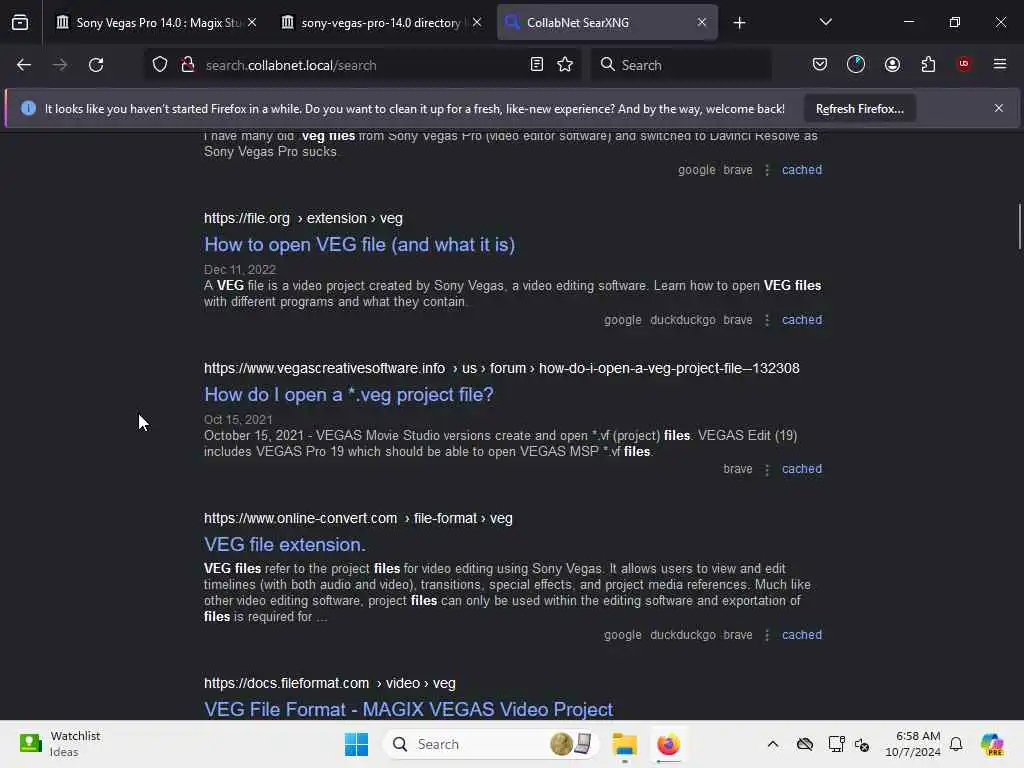Open VEG file extension result

point(285,545)
